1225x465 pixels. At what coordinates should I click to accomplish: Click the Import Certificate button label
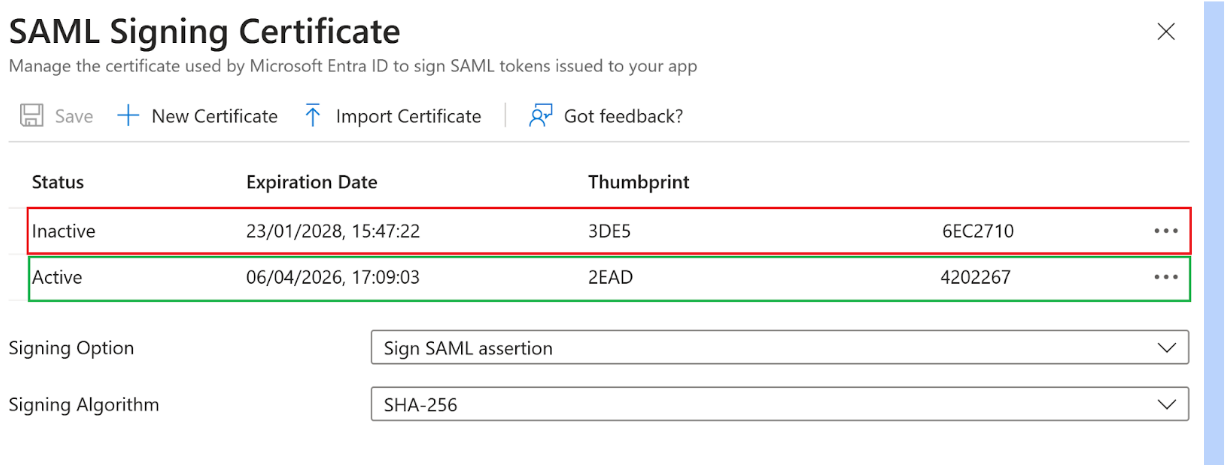[408, 116]
